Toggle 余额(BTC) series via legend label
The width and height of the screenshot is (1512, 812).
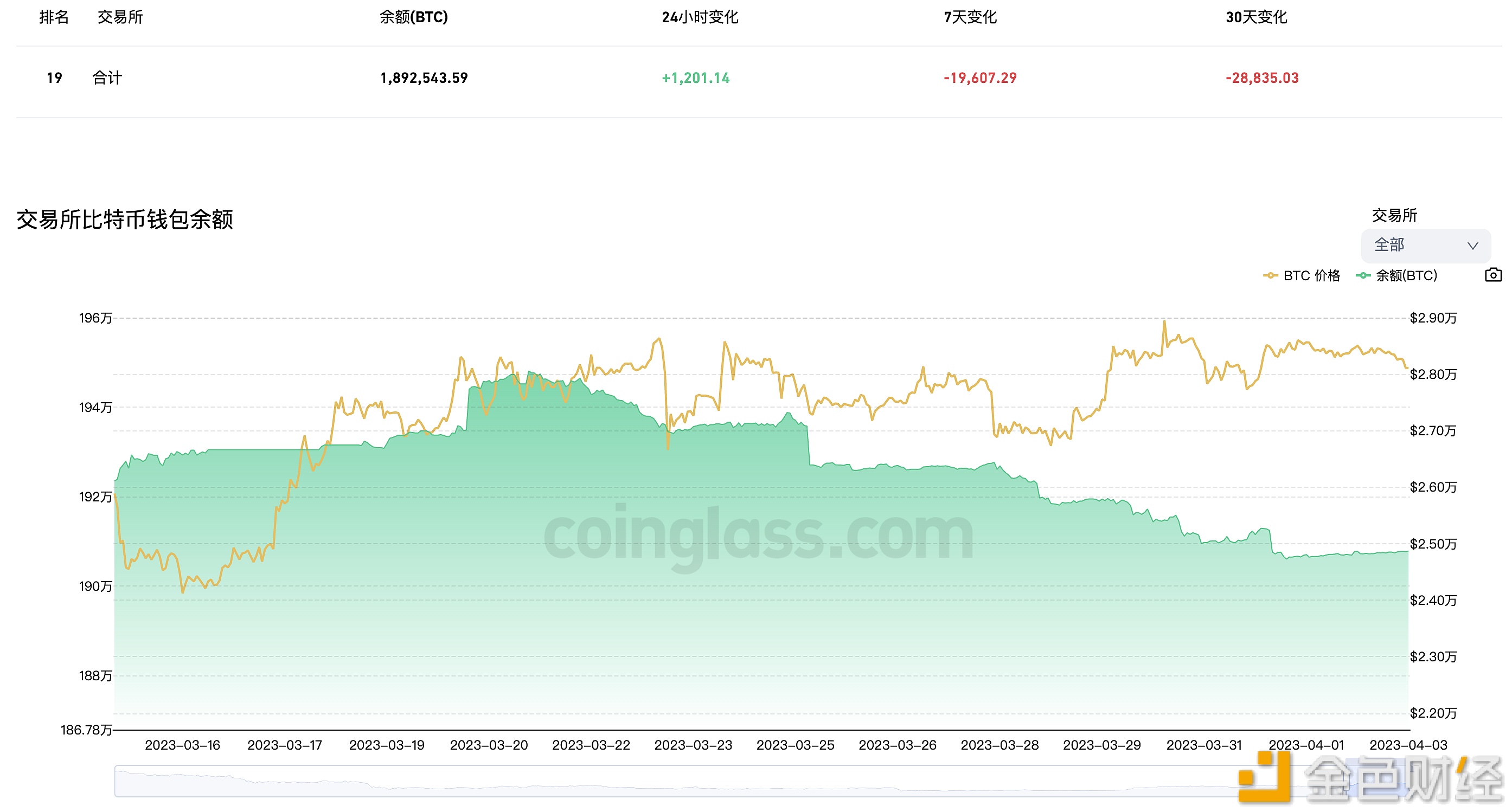(x=1406, y=276)
